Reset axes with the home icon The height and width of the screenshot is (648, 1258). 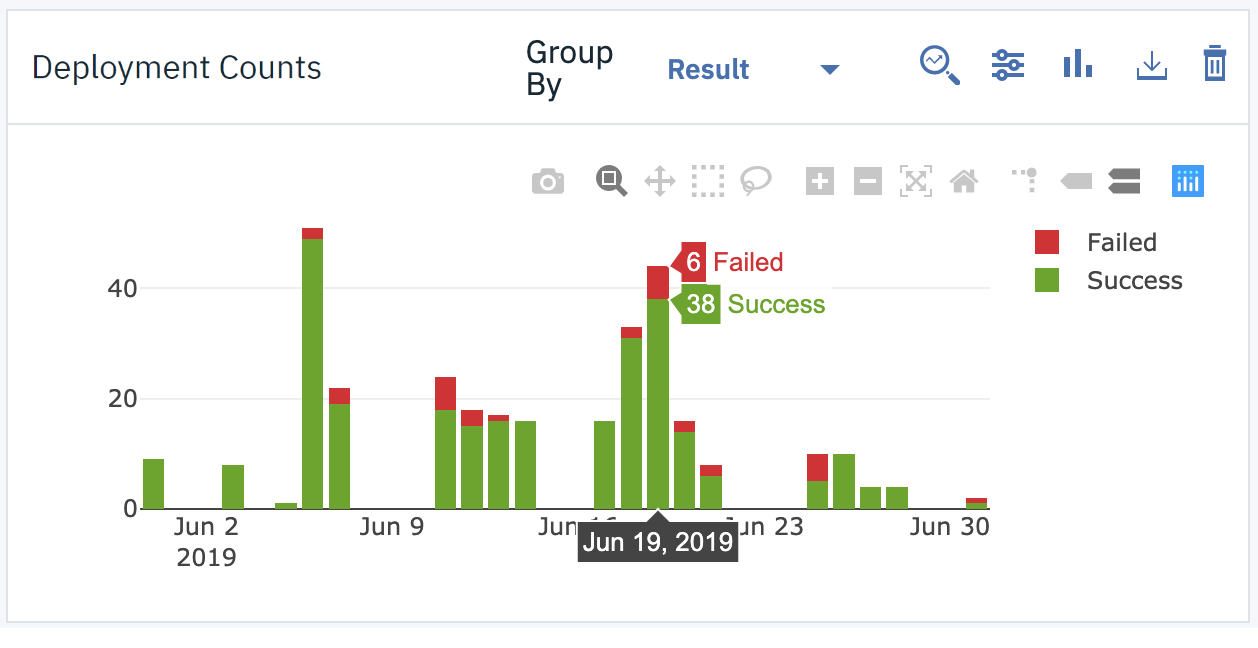tap(964, 182)
